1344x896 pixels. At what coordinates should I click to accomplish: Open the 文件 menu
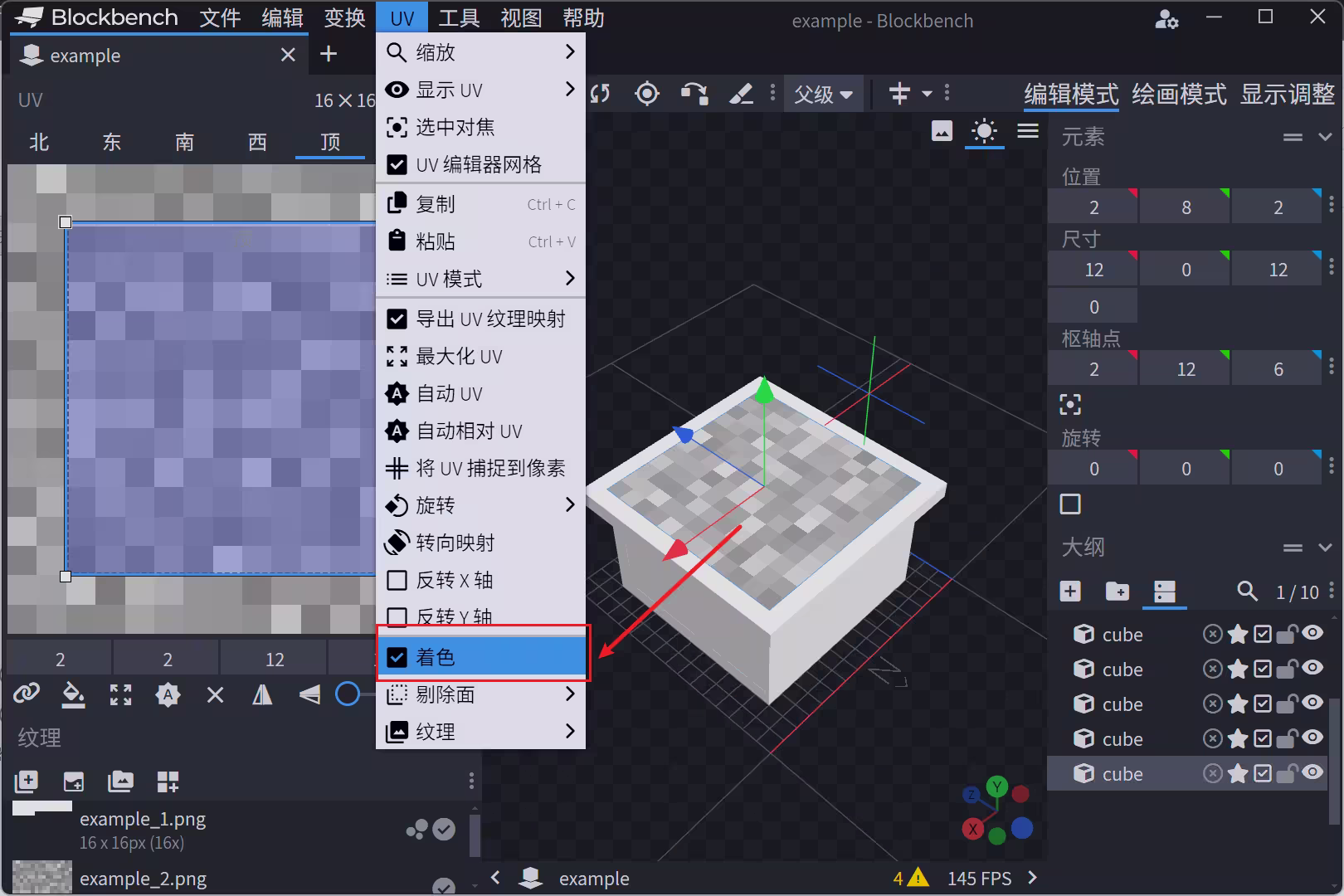point(220,17)
